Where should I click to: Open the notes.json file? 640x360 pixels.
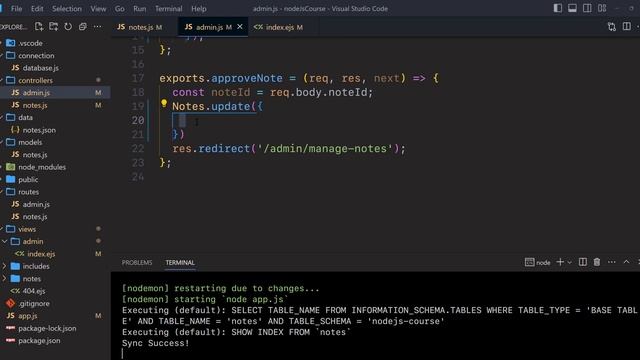tap(39, 130)
